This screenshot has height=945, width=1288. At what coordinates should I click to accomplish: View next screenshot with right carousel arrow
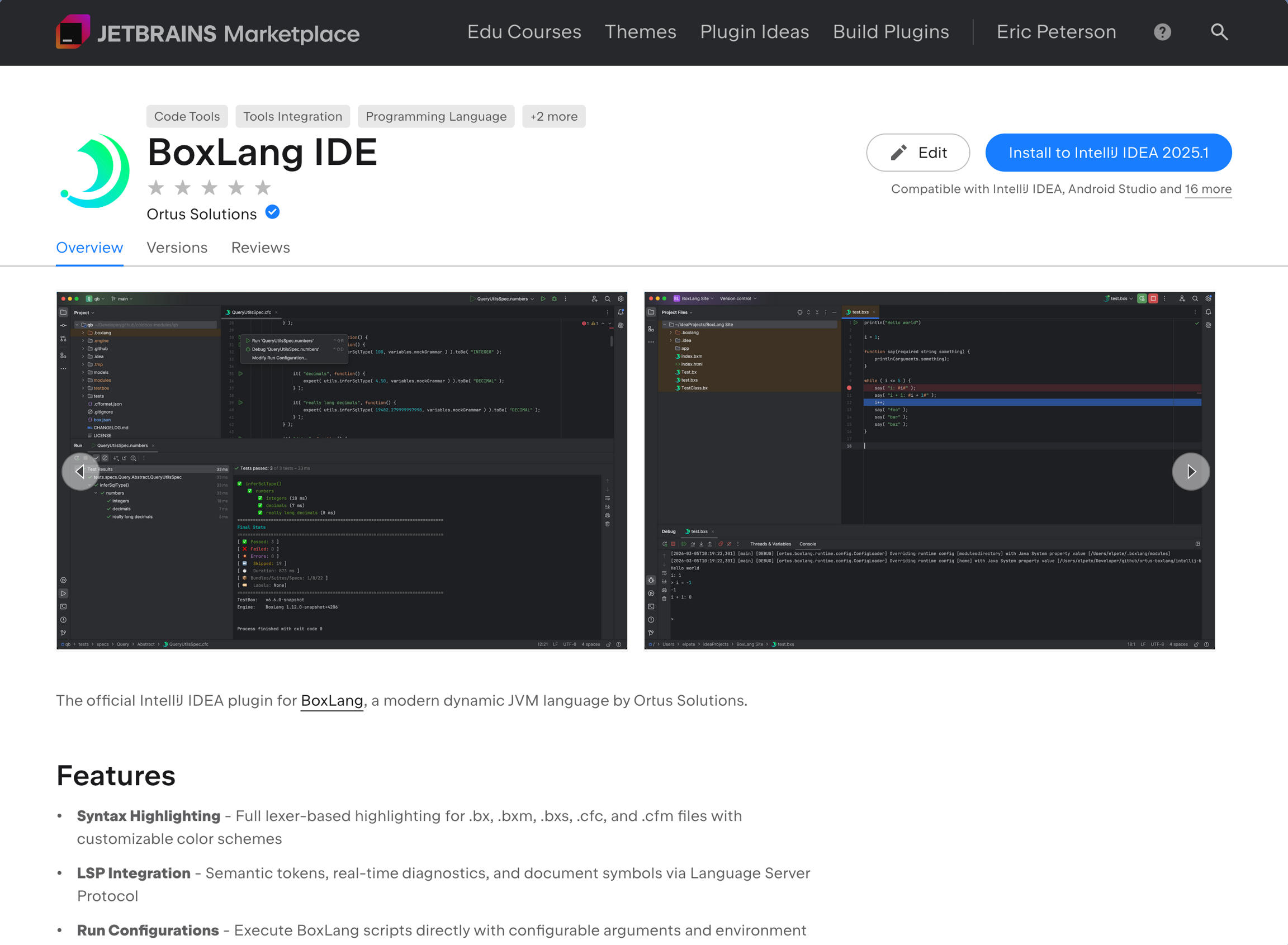1191,471
